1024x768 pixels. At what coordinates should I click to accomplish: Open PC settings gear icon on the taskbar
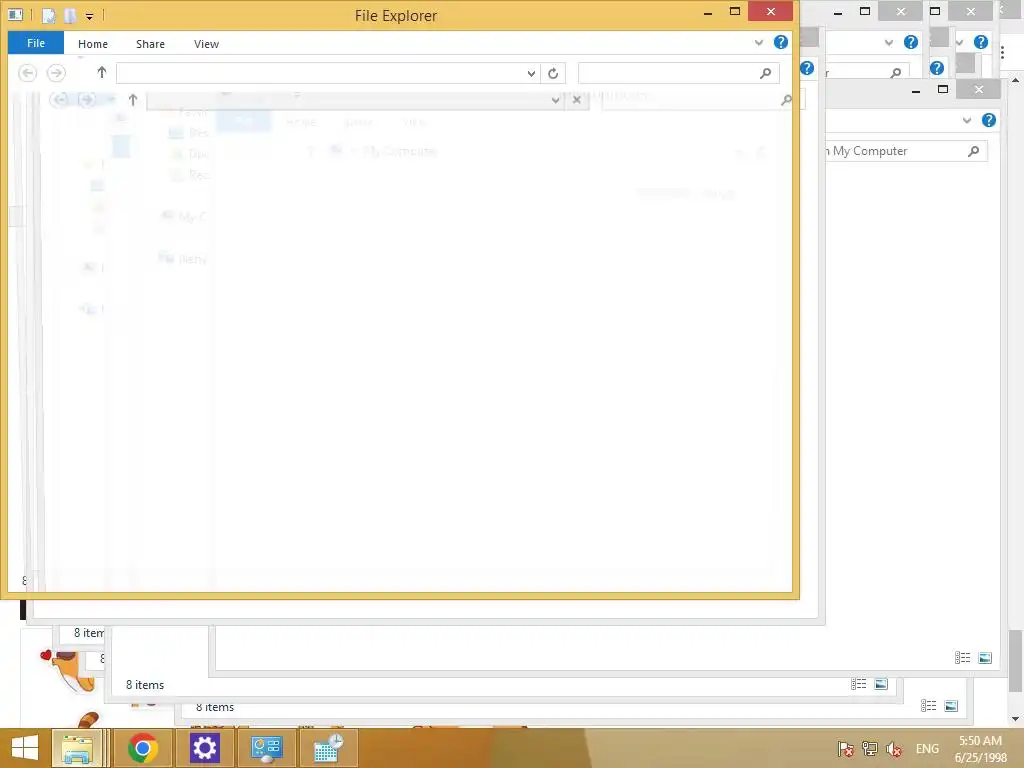[204, 748]
